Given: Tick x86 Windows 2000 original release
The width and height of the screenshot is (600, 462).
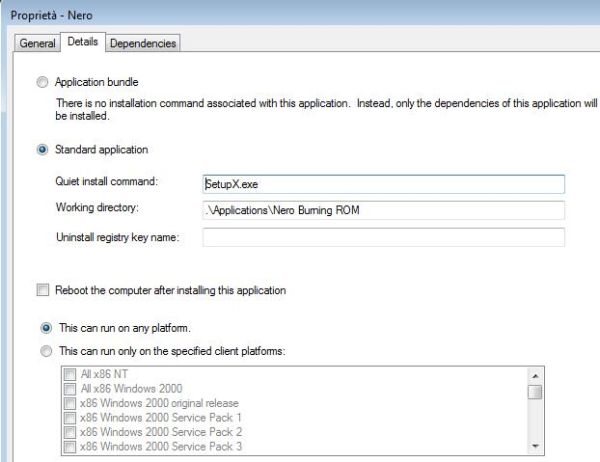Looking at the screenshot, I should click(70, 403).
